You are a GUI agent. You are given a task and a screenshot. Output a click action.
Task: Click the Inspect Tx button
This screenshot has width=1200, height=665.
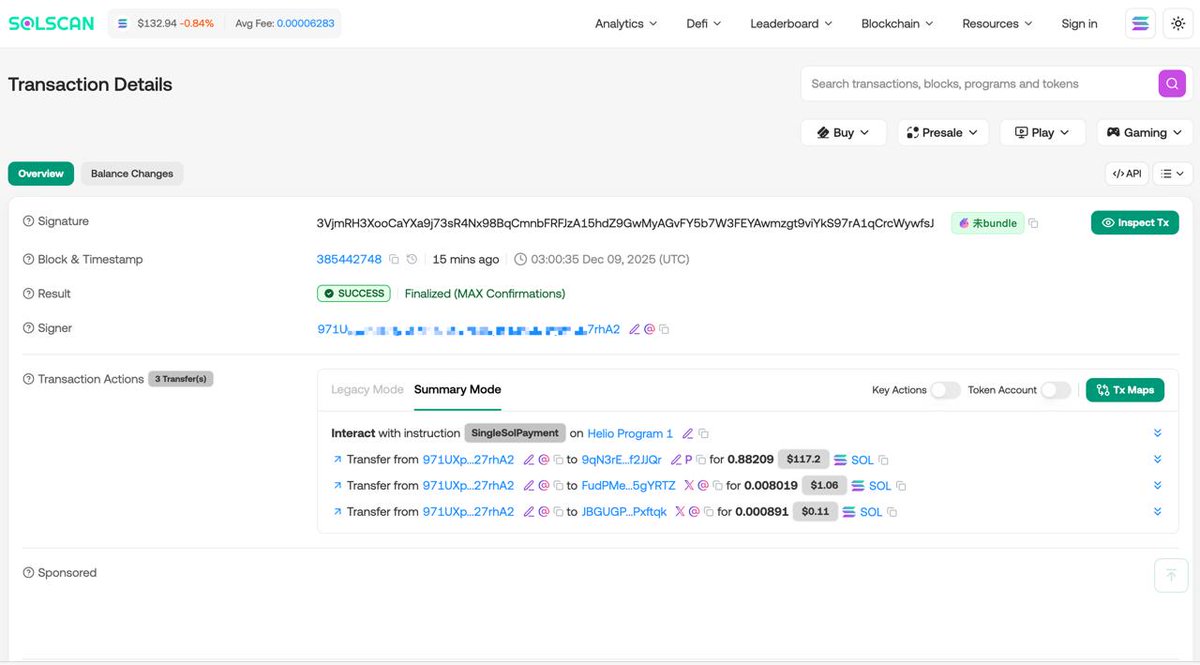[x=1135, y=223]
